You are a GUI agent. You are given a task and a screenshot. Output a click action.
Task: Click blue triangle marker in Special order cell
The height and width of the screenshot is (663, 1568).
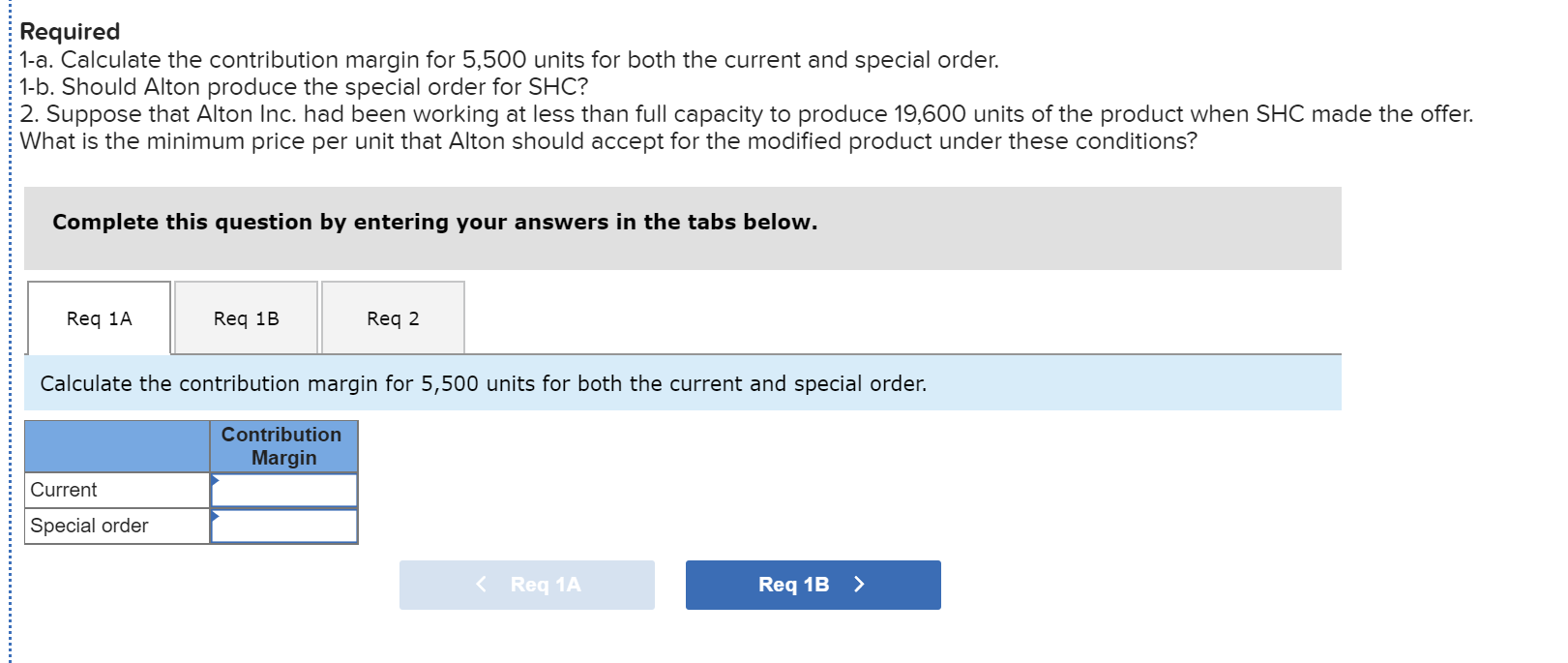(x=216, y=516)
